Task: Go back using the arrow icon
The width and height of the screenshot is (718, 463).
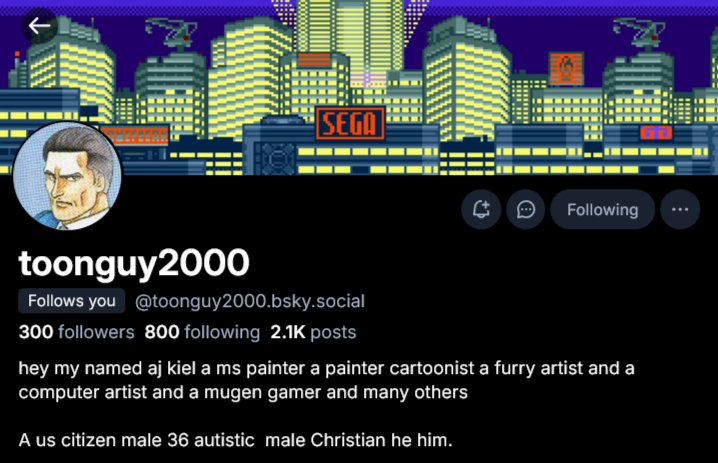Action: coord(40,26)
